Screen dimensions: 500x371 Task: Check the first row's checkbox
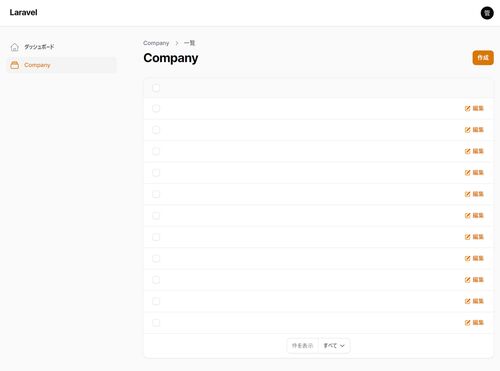156,108
